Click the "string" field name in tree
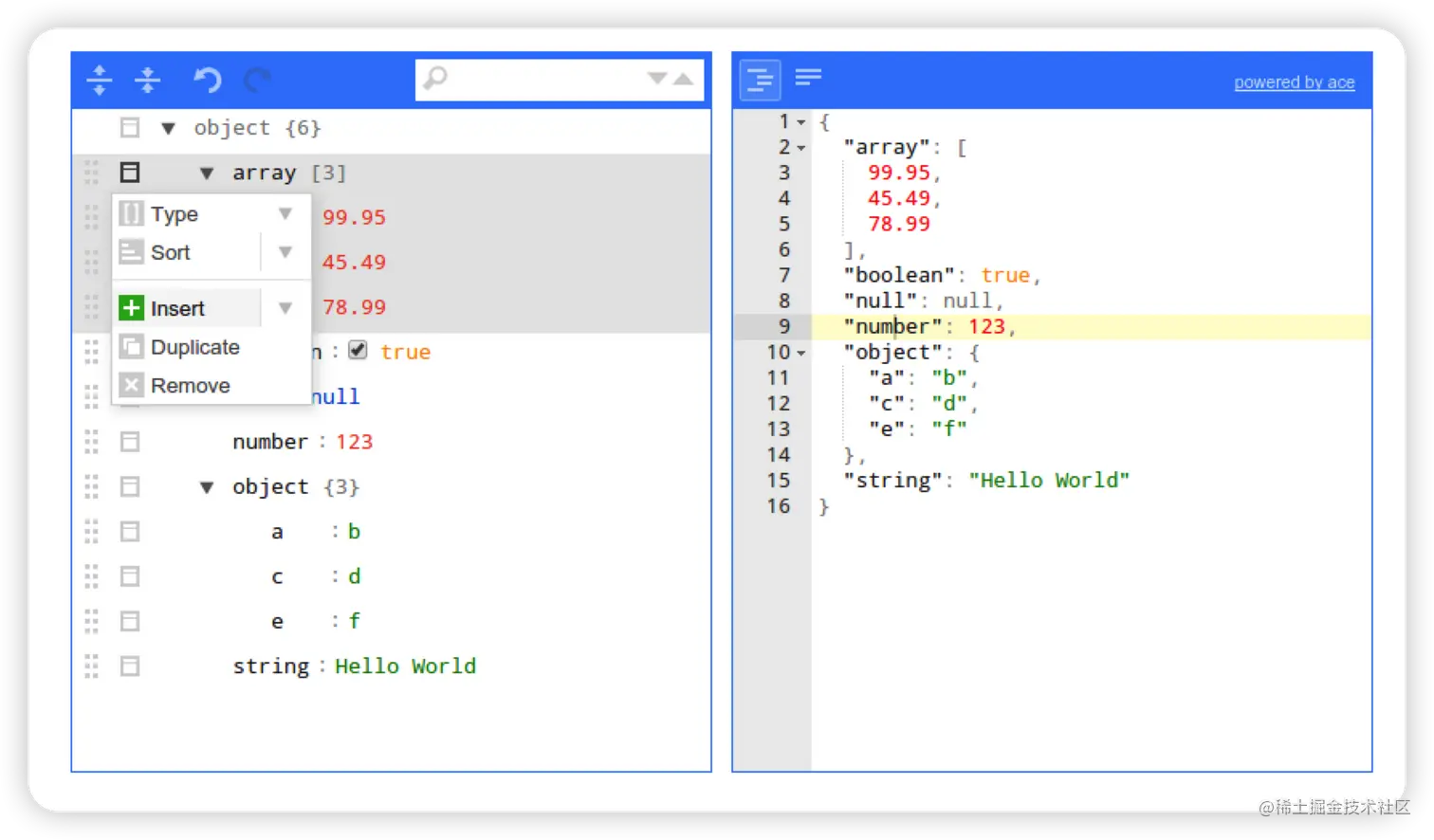 pyautogui.click(x=270, y=667)
